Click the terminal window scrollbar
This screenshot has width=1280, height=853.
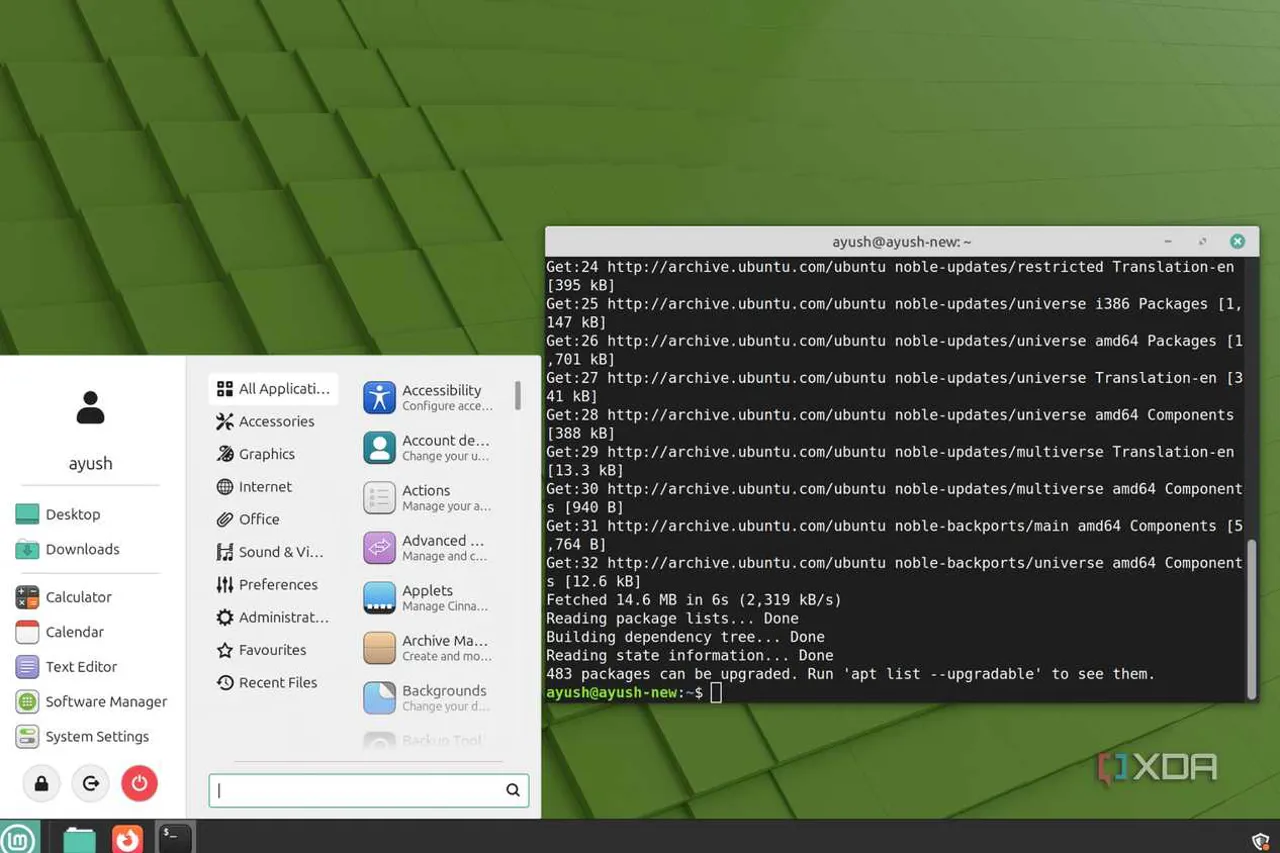click(x=1251, y=620)
